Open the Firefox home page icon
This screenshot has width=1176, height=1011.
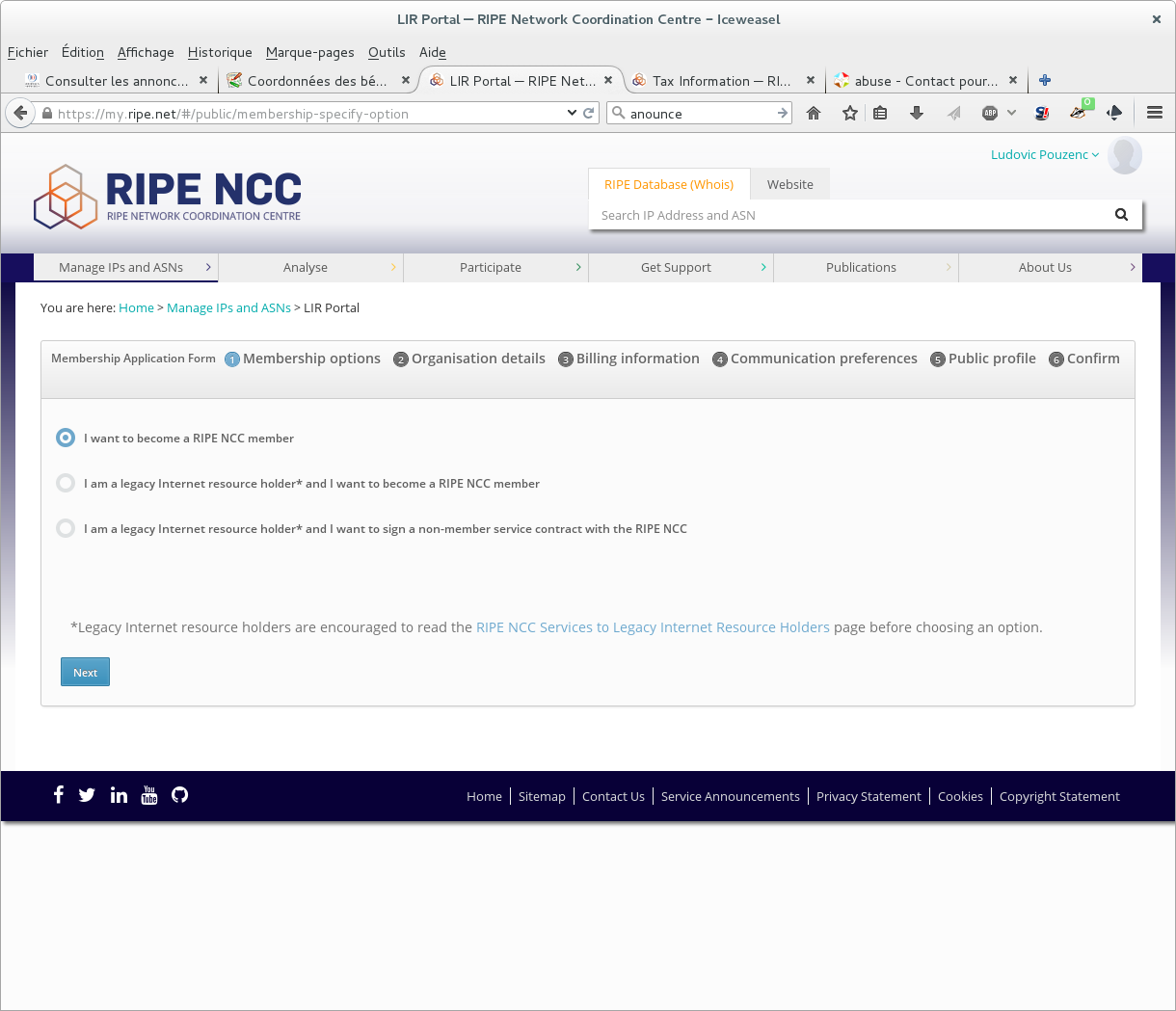814,113
